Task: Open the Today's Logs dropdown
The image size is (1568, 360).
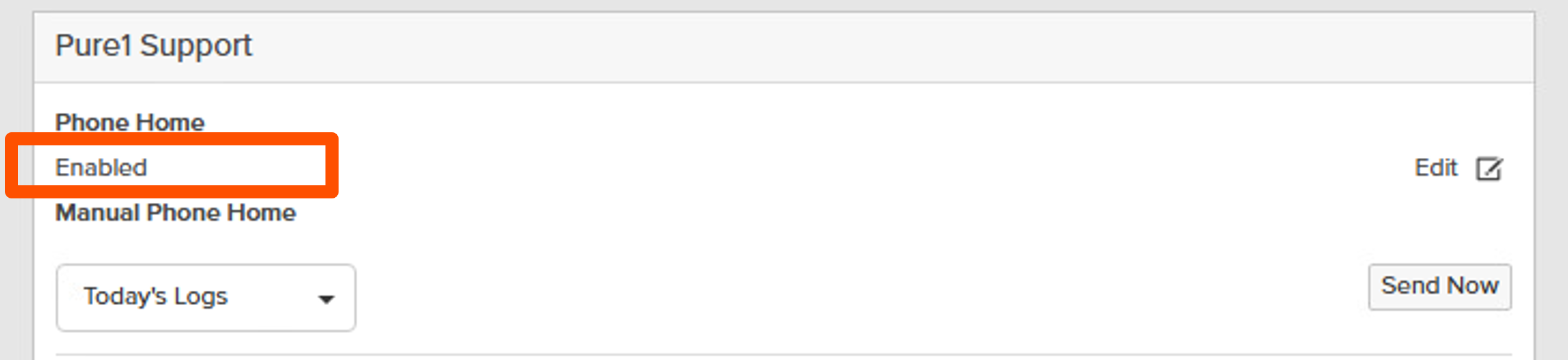Action: click(206, 298)
